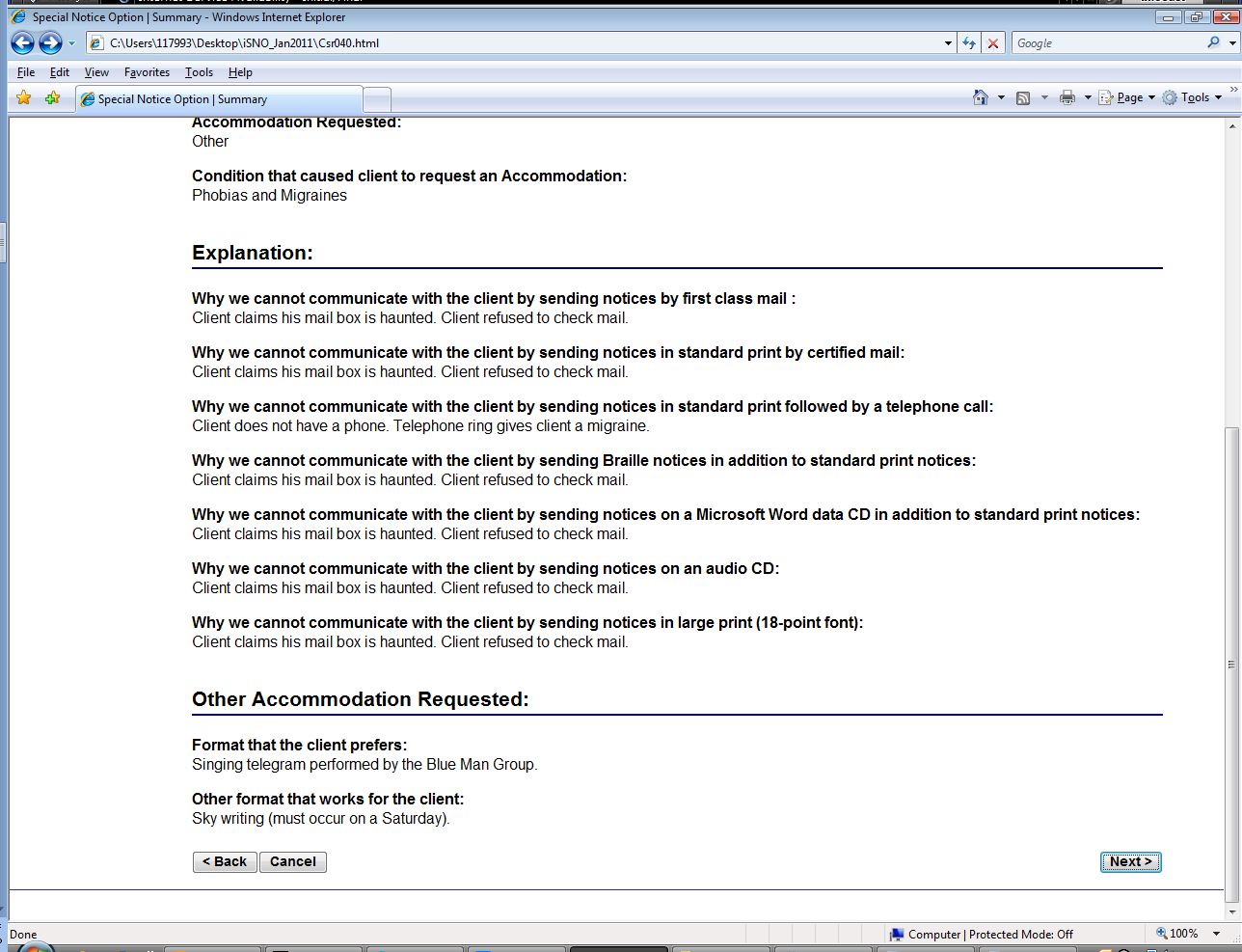Click the telephone ring migraine explanation text
Image resolution: width=1242 pixels, height=952 pixels.
420,425
